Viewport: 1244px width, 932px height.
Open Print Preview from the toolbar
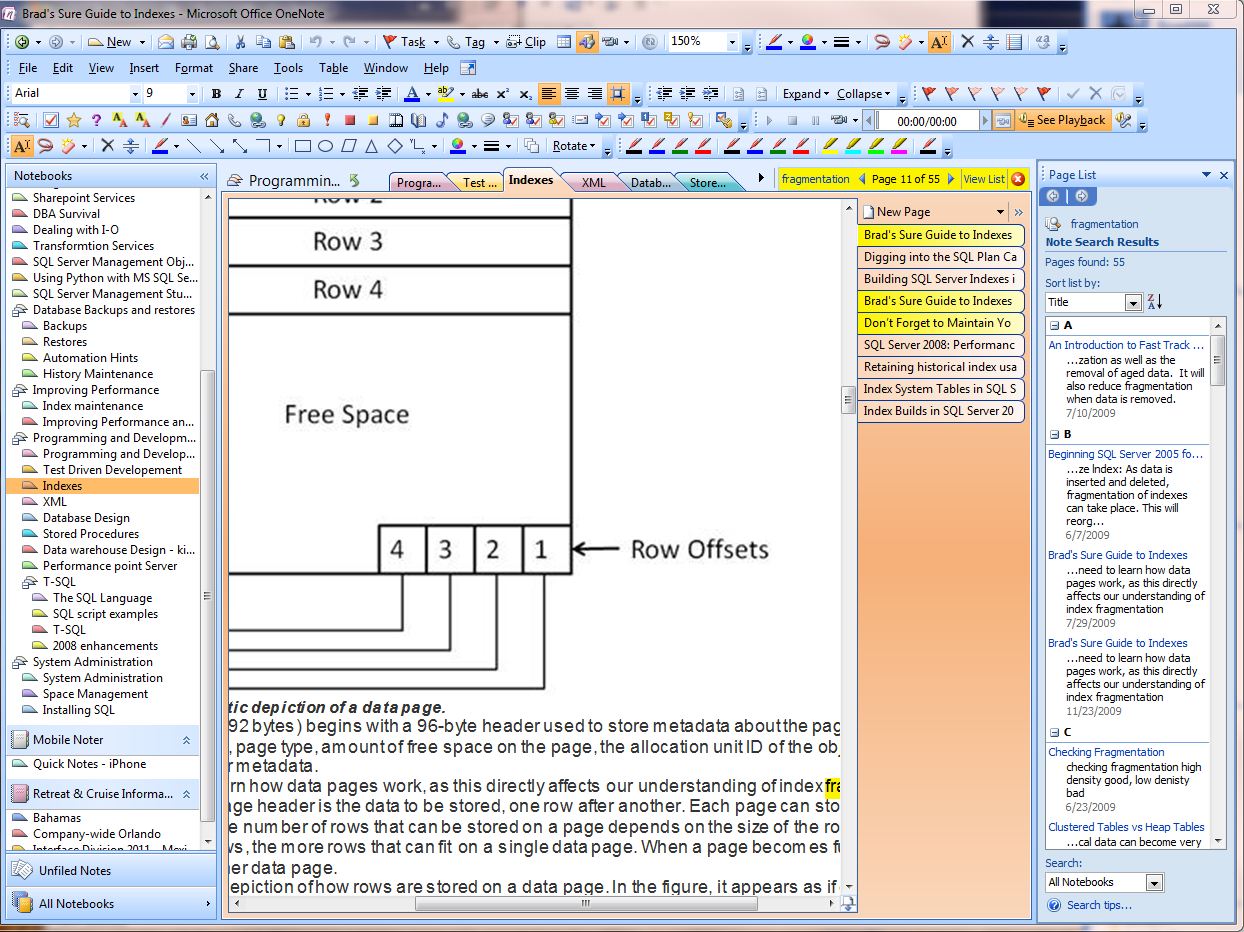pyautogui.click(x=211, y=42)
